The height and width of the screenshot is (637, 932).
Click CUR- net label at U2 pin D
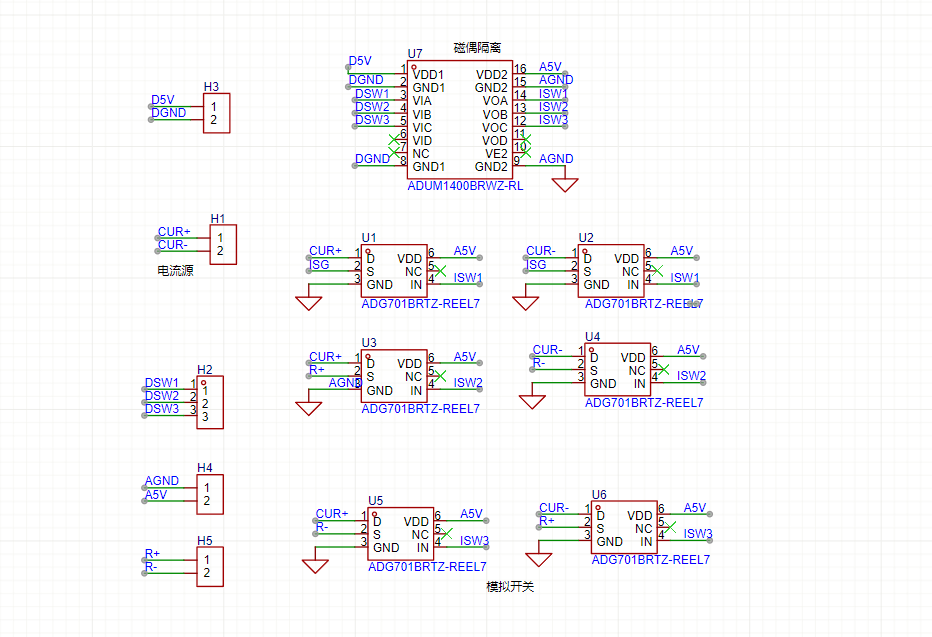click(540, 251)
